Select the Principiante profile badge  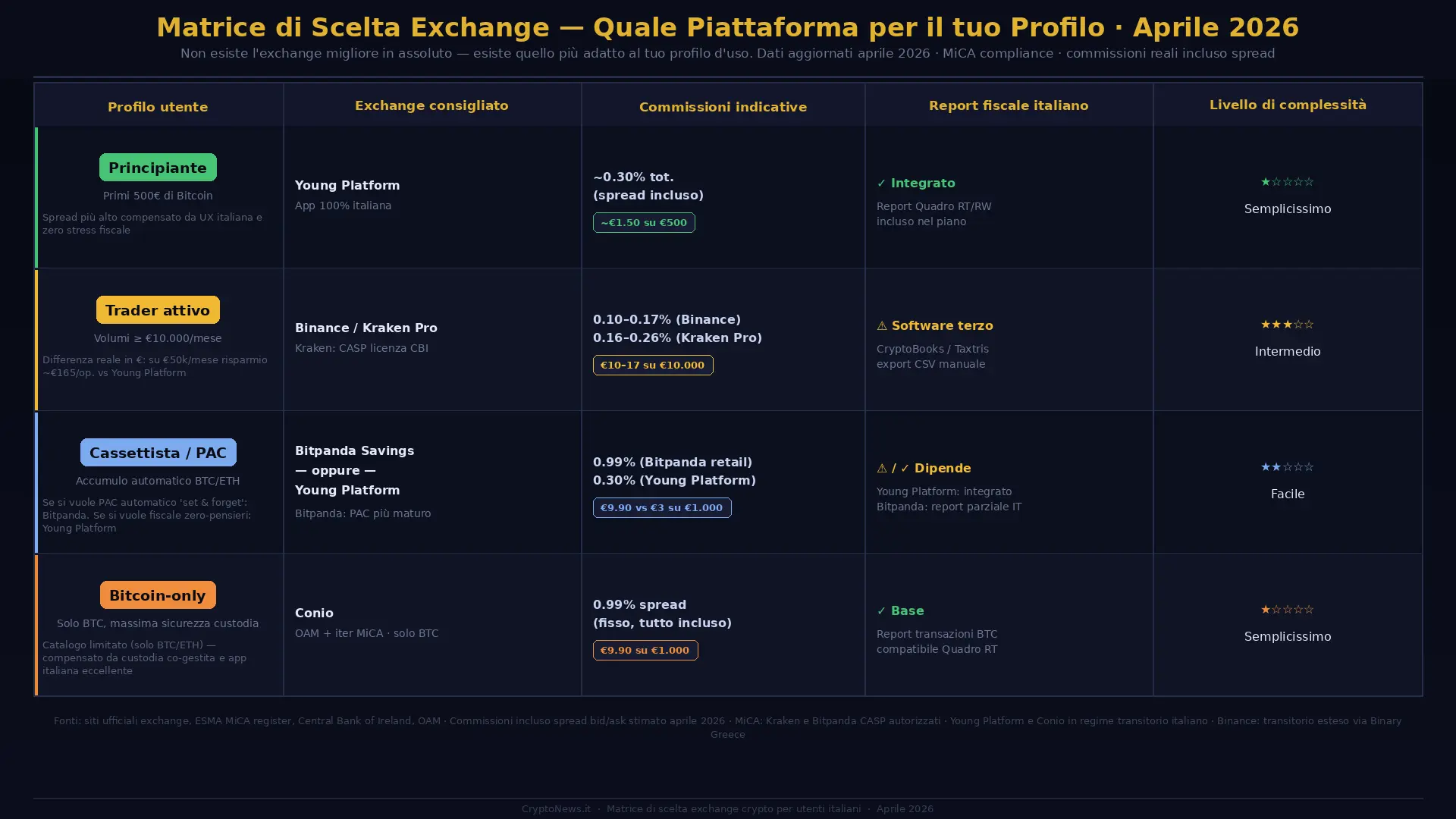tap(157, 167)
